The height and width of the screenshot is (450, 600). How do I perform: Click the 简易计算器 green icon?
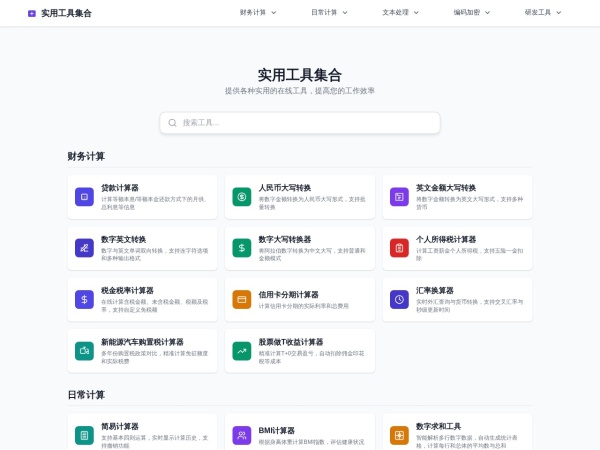[84, 435]
